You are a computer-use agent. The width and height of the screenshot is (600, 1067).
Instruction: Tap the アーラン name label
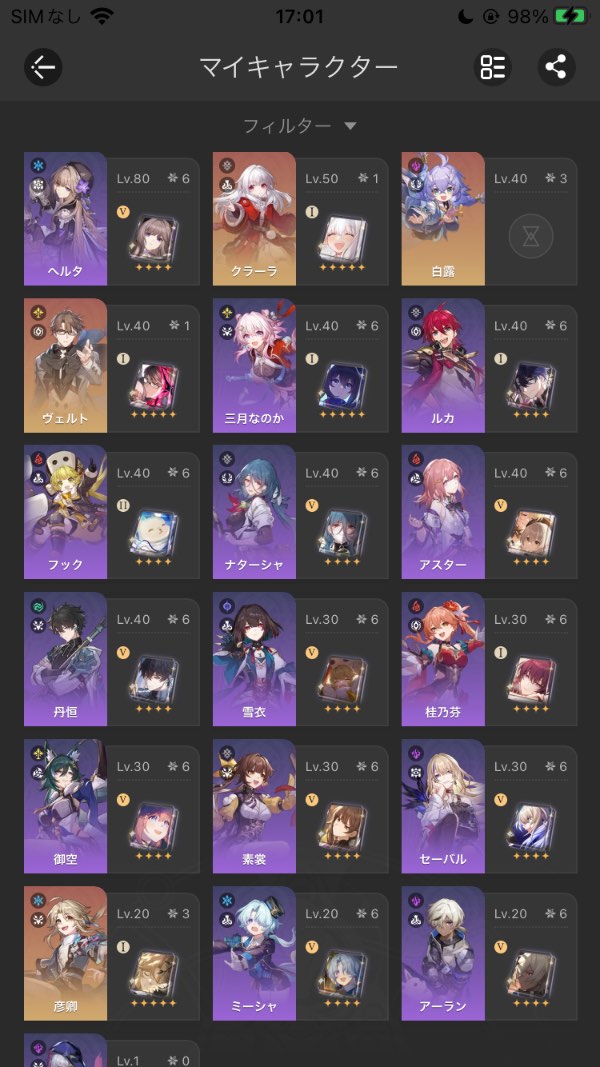[x=443, y=1006]
